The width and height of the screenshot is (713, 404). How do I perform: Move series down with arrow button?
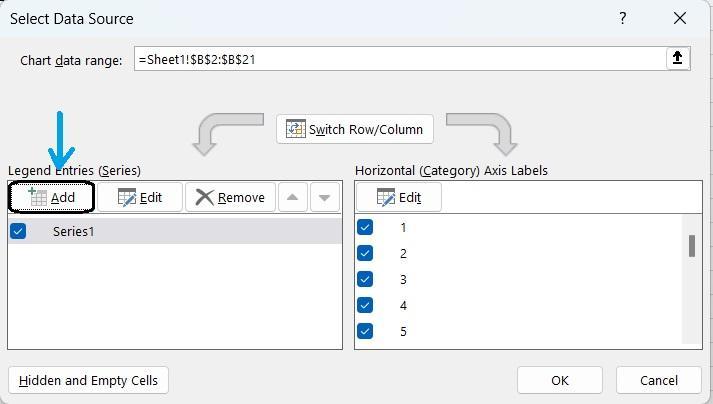(x=324, y=197)
